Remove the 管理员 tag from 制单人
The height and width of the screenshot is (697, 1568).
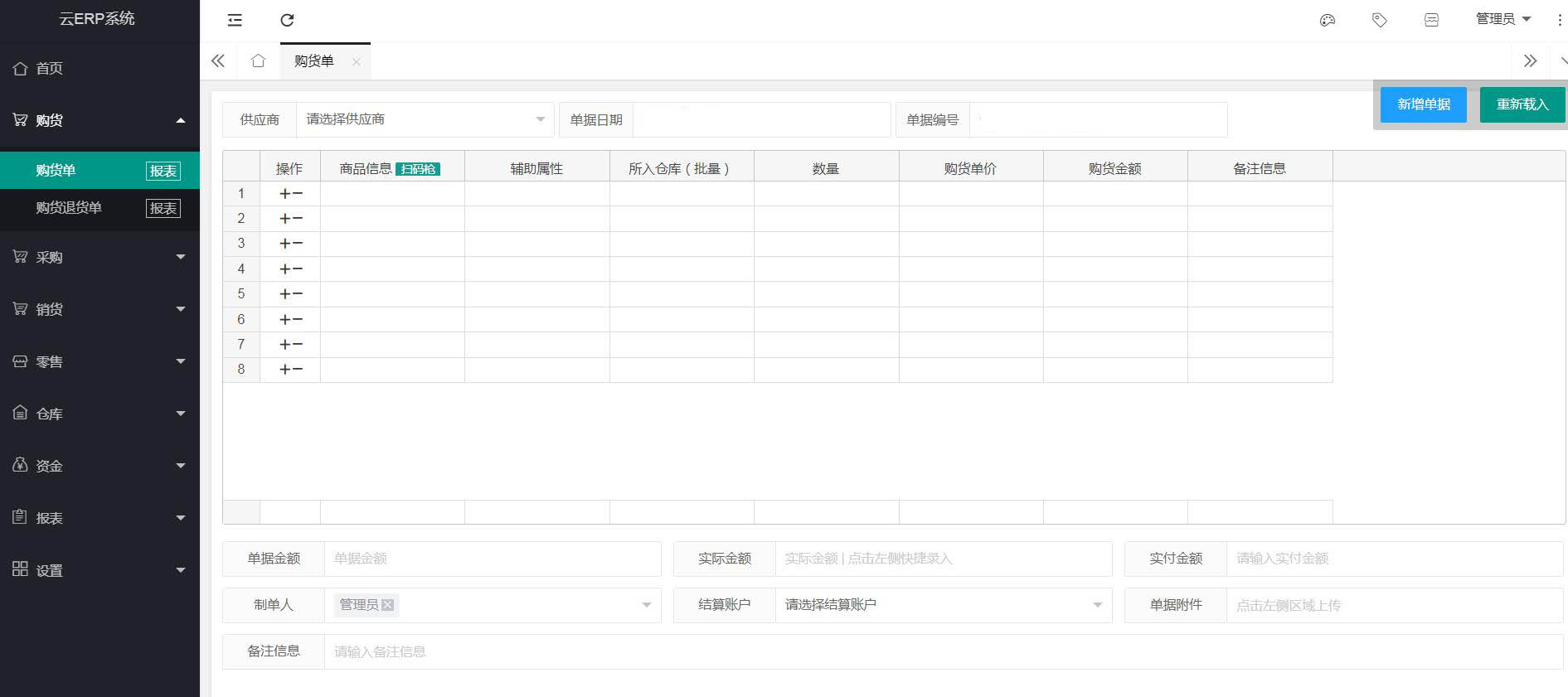[387, 605]
